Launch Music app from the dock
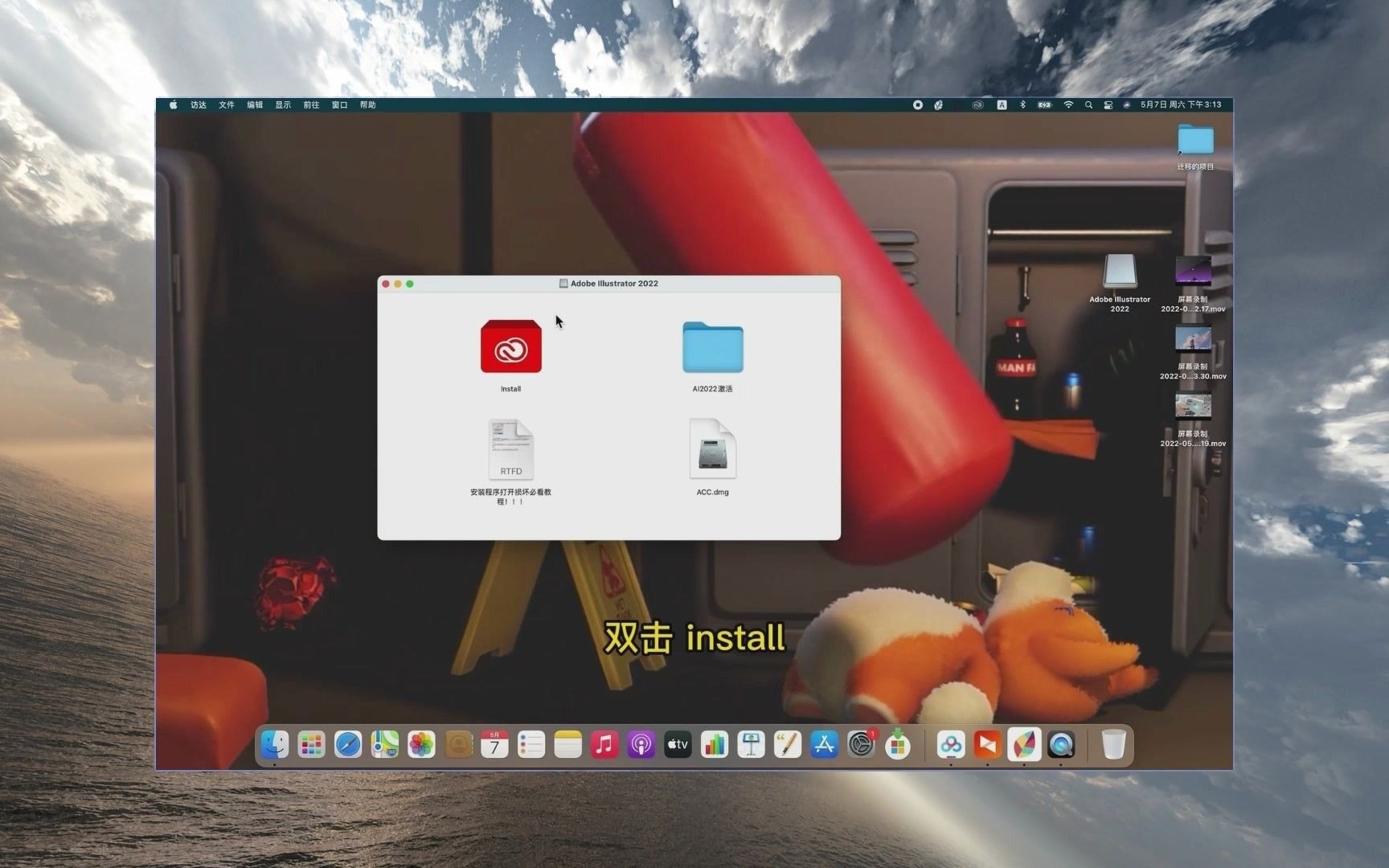Viewport: 1389px width, 868px height. point(604,745)
